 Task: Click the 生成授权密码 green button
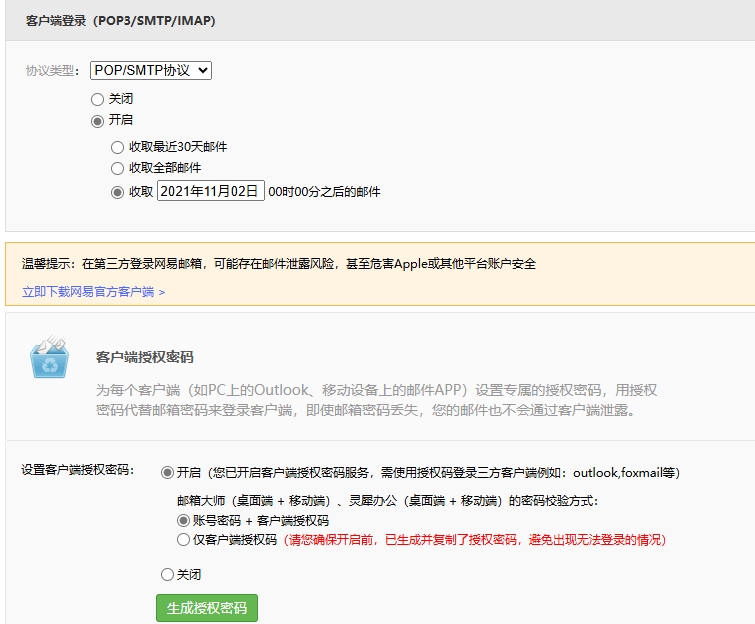[207, 608]
